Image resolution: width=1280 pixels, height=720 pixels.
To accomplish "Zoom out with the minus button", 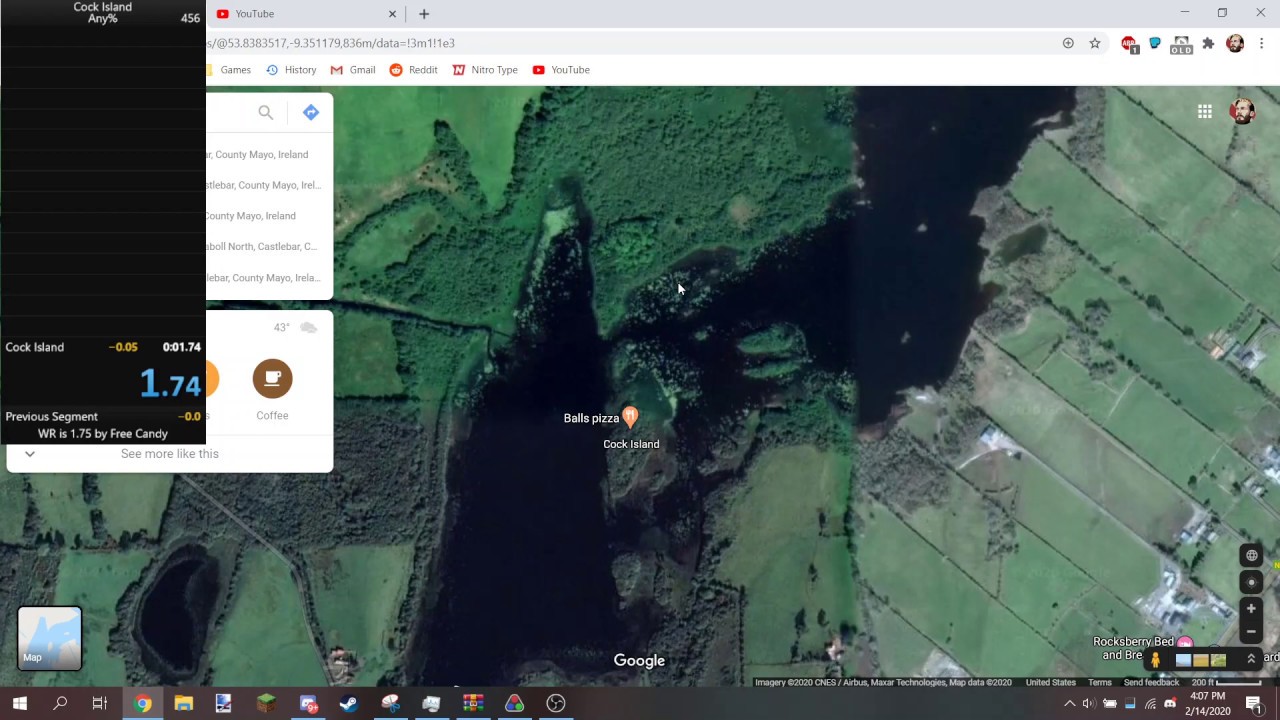I will (x=1251, y=632).
